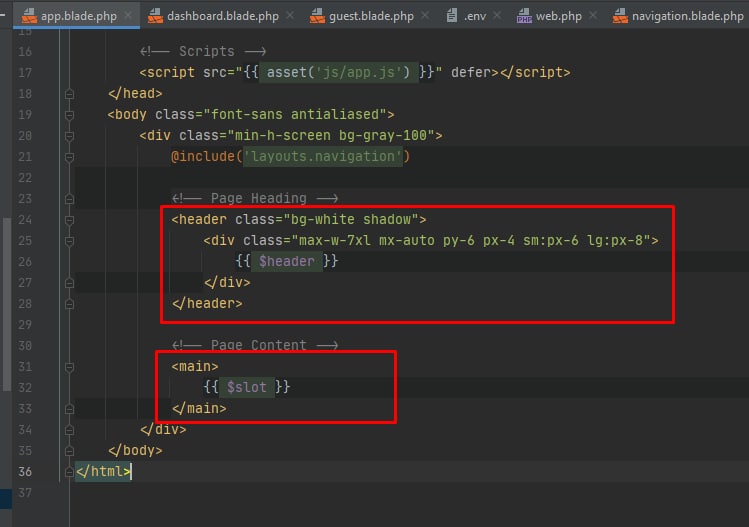This screenshot has height=527, width=749.
Task: Click the Page Heading comment
Action: (x=255, y=198)
